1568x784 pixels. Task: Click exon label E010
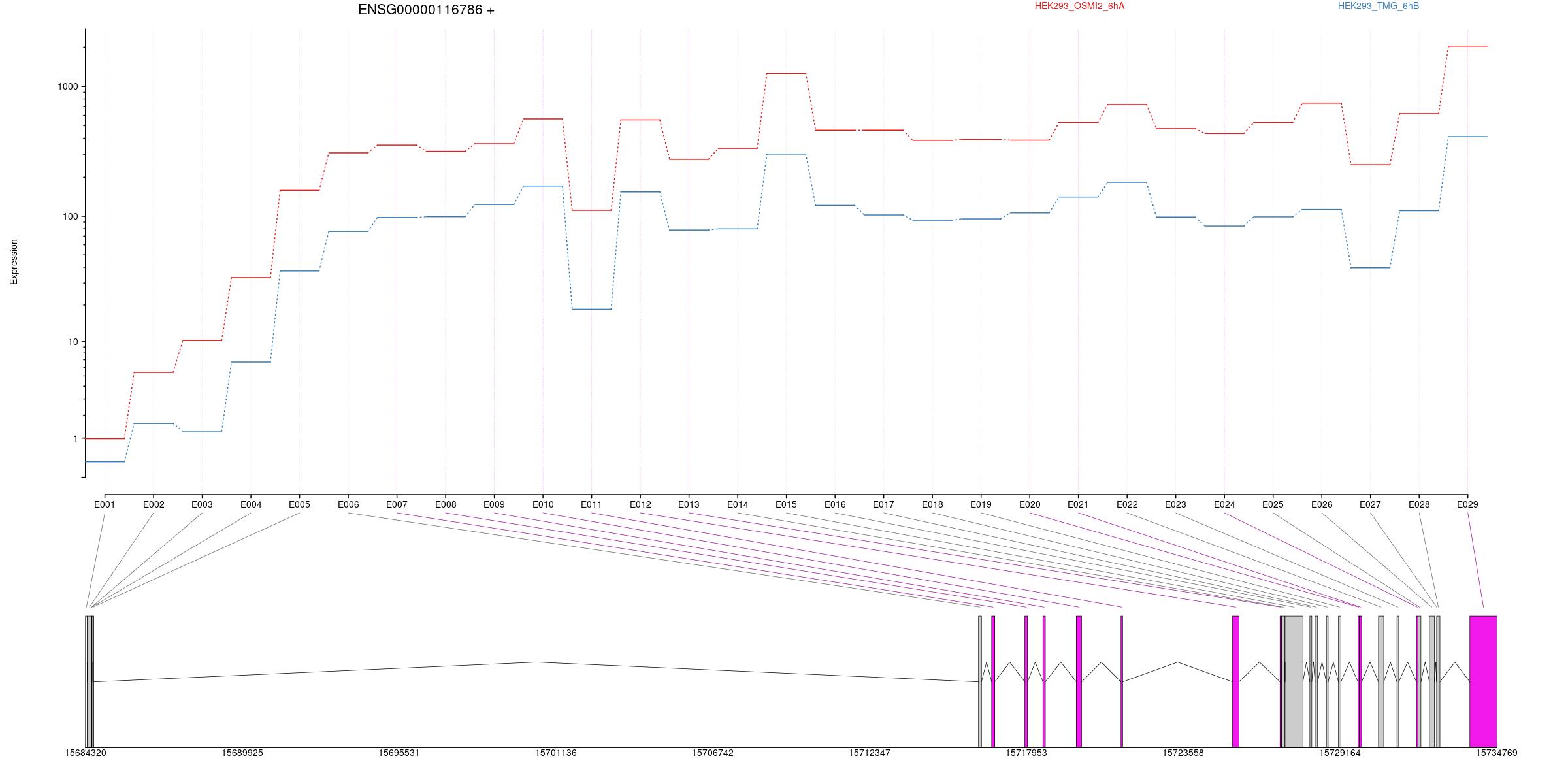[x=543, y=504]
